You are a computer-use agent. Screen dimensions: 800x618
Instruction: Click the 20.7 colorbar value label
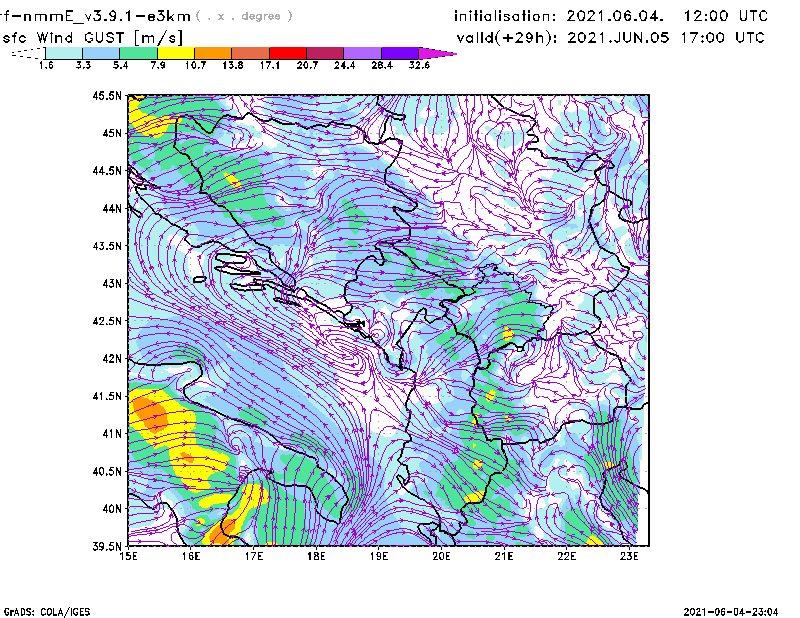pos(307,65)
